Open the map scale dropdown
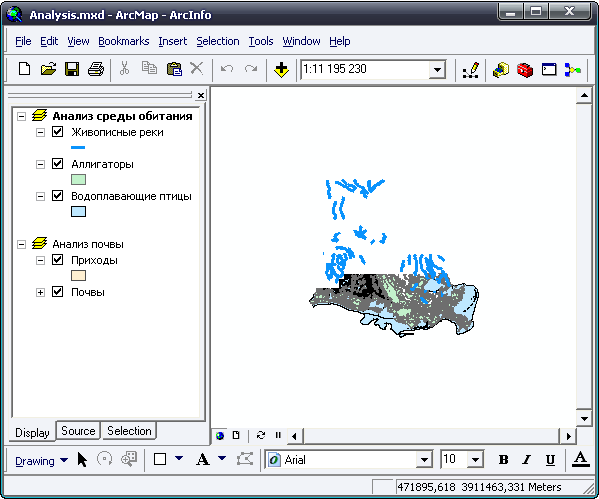The image size is (599, 499). point(437,70)
